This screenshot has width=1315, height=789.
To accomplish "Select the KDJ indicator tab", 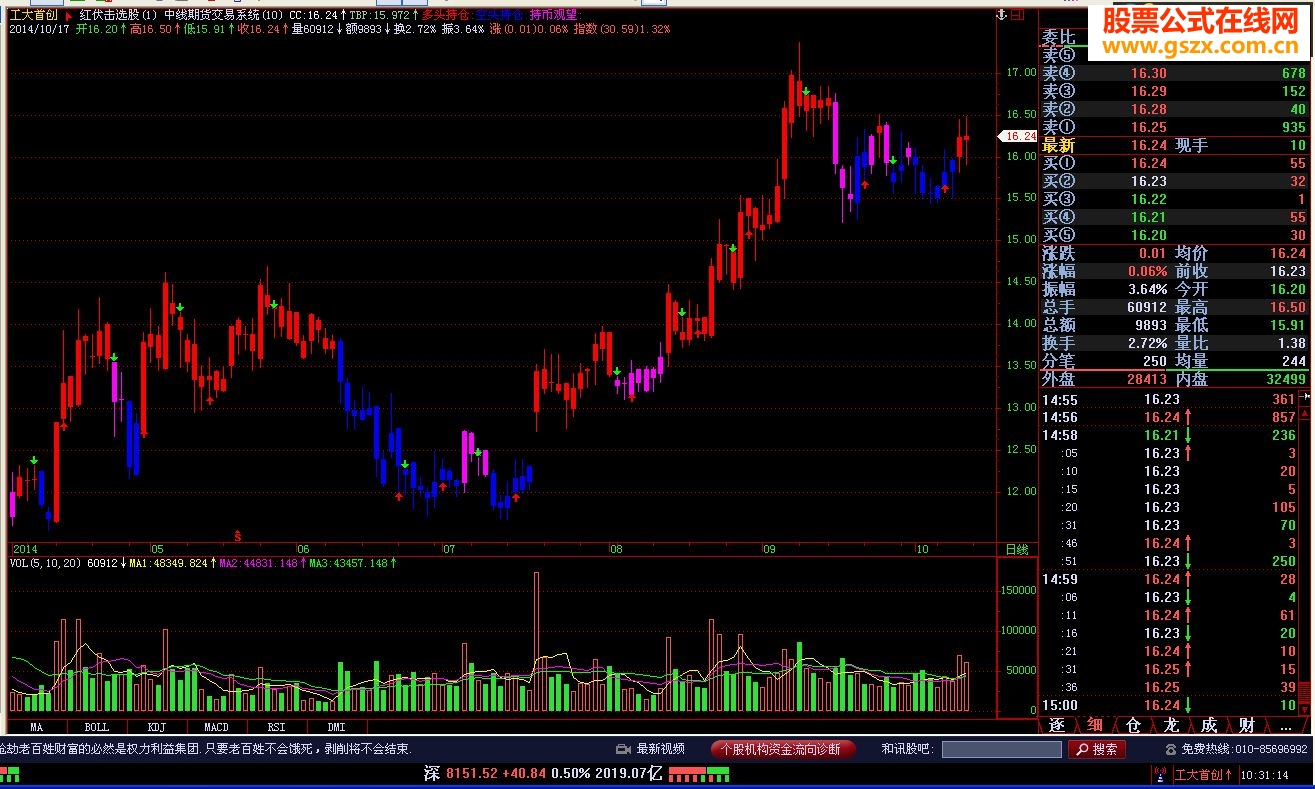I will click(x=156, y=727).
